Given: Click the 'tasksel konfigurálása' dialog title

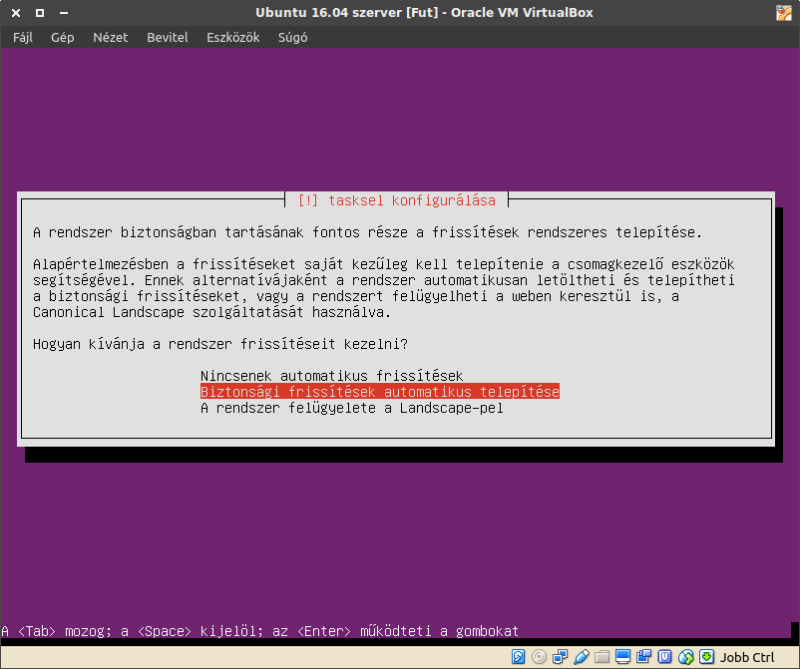Looking at the screenshot, I should pyautogui.click(x=396, y=201).
